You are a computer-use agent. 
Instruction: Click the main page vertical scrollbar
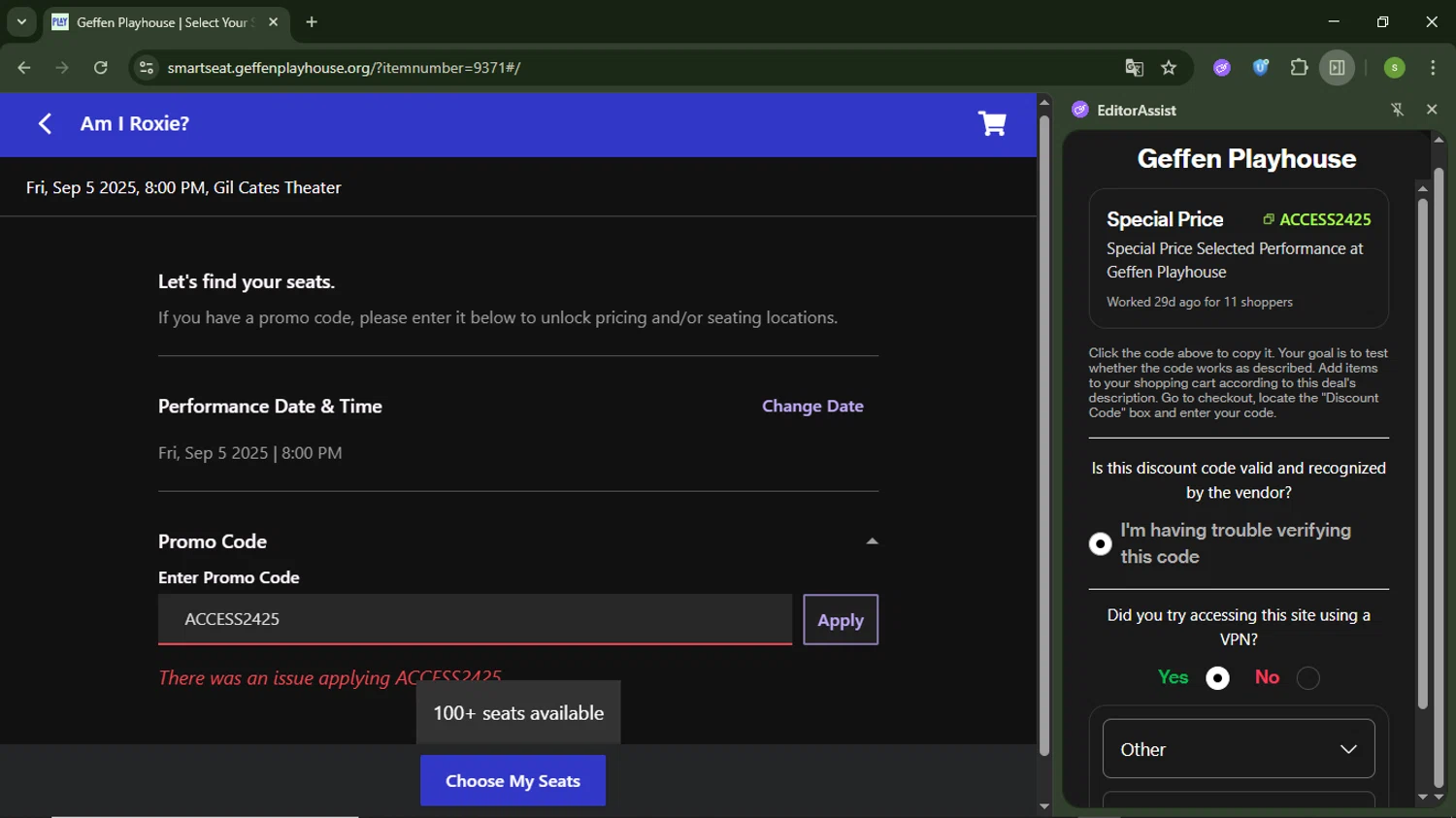(1044, 437)
